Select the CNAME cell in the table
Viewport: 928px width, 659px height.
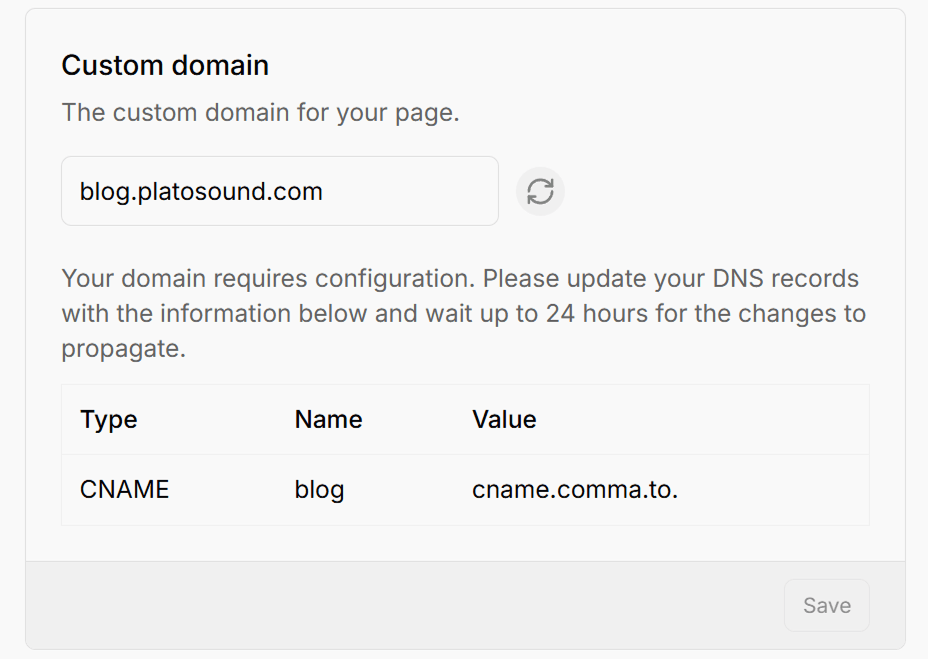tap(124, 490)
